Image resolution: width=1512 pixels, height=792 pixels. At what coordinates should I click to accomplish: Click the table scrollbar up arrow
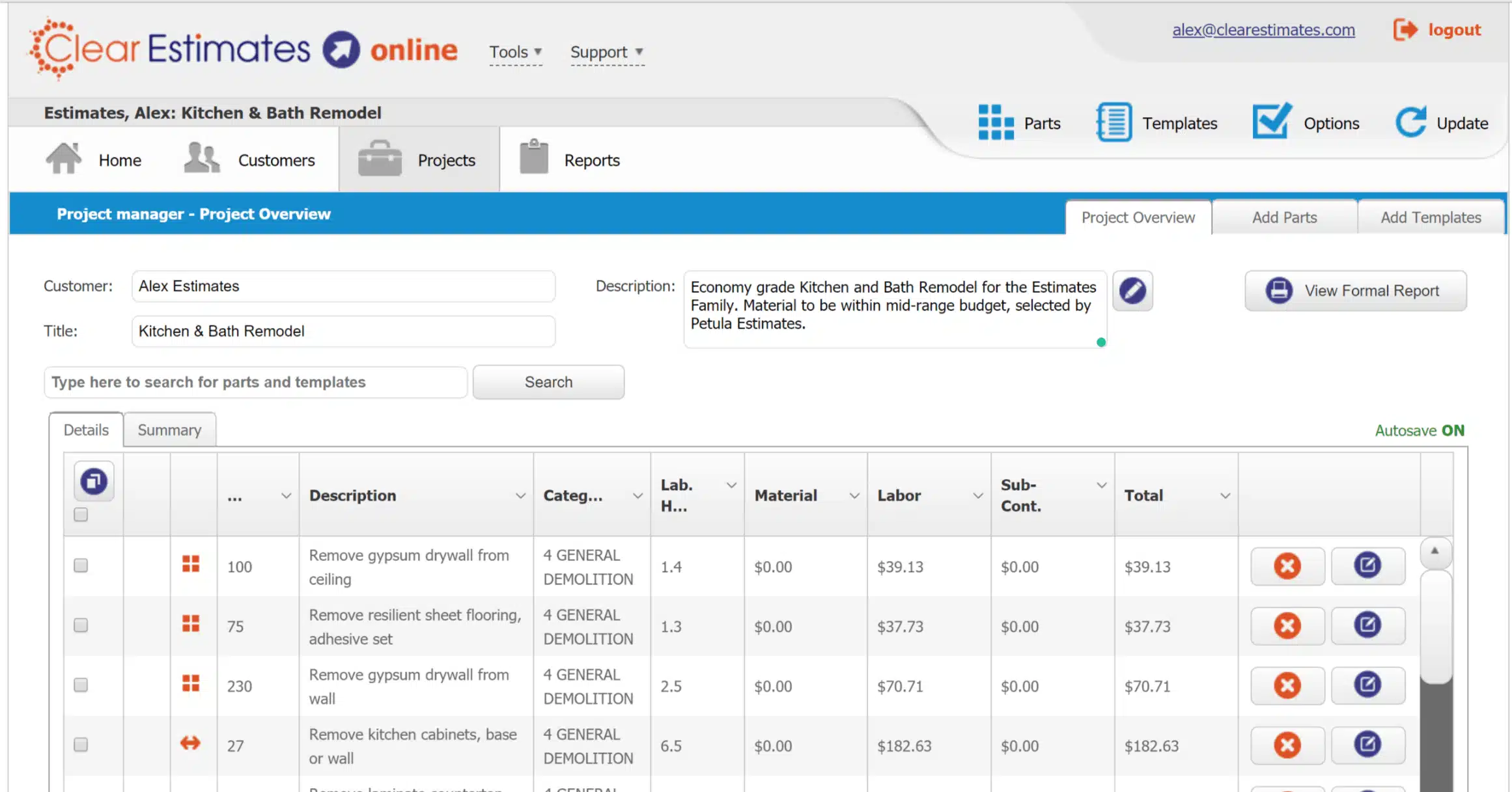[1435, 551]
